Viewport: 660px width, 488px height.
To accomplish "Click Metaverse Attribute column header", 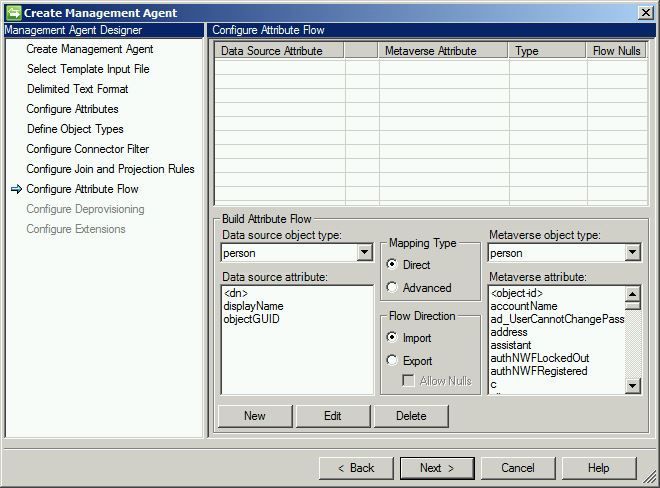I will tap(443, 51).
